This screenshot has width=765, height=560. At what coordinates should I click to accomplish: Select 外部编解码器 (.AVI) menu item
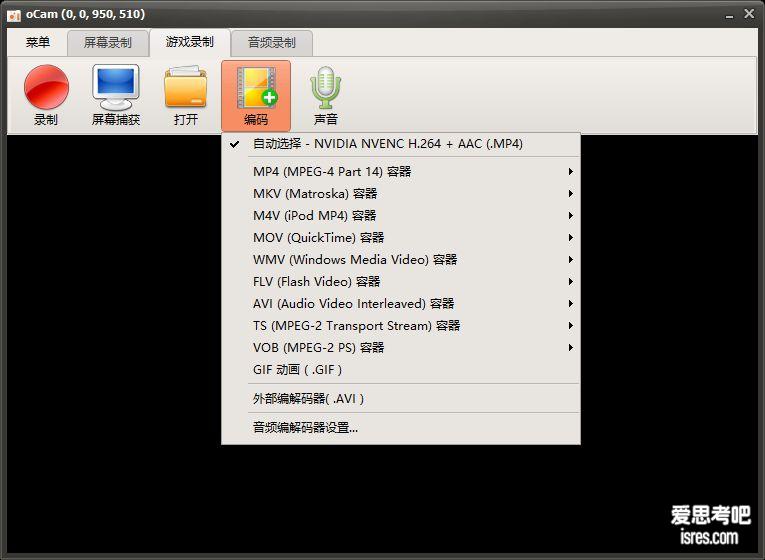pos(401,399)
